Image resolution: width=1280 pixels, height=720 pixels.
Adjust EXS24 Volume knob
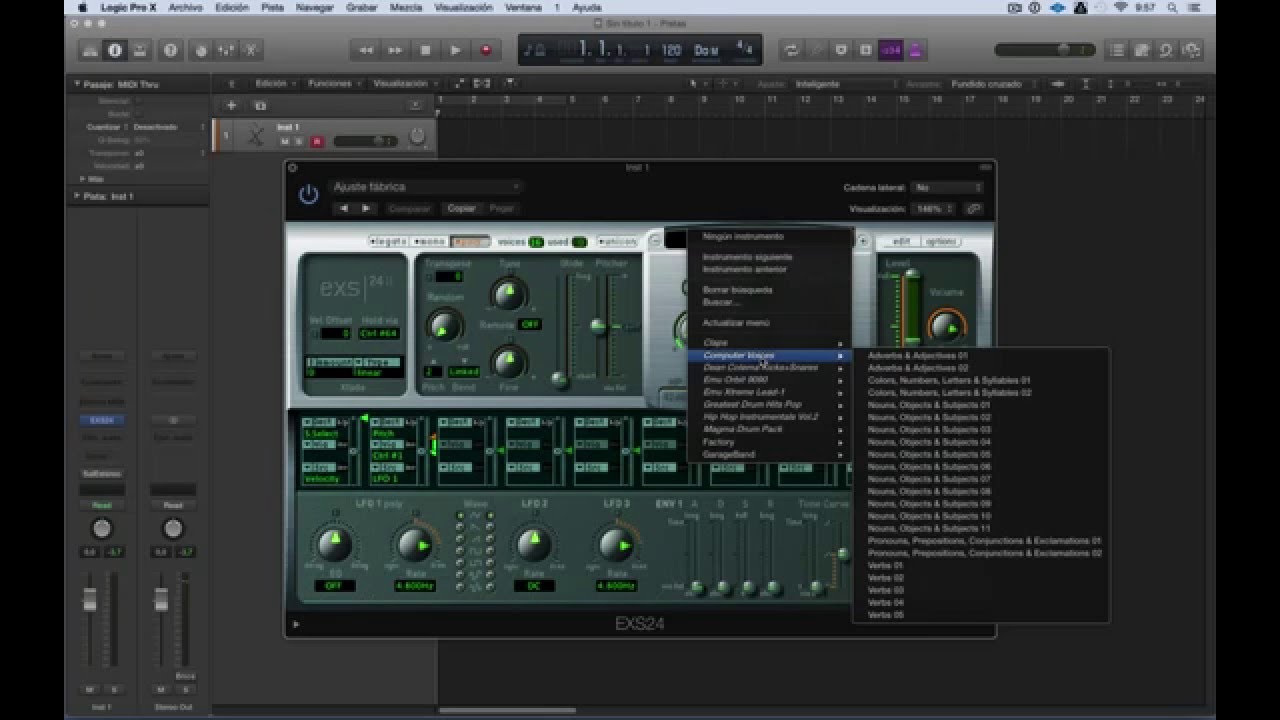click(944, 326)
